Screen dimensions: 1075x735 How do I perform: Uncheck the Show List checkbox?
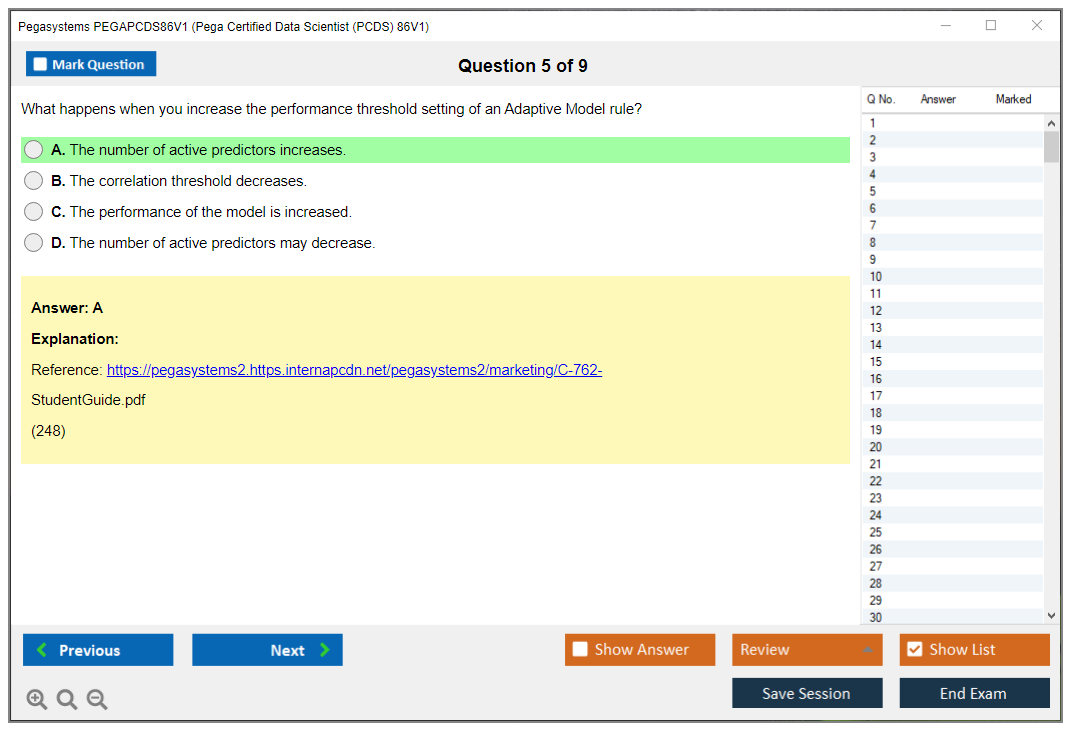click(x=914, y=650)
